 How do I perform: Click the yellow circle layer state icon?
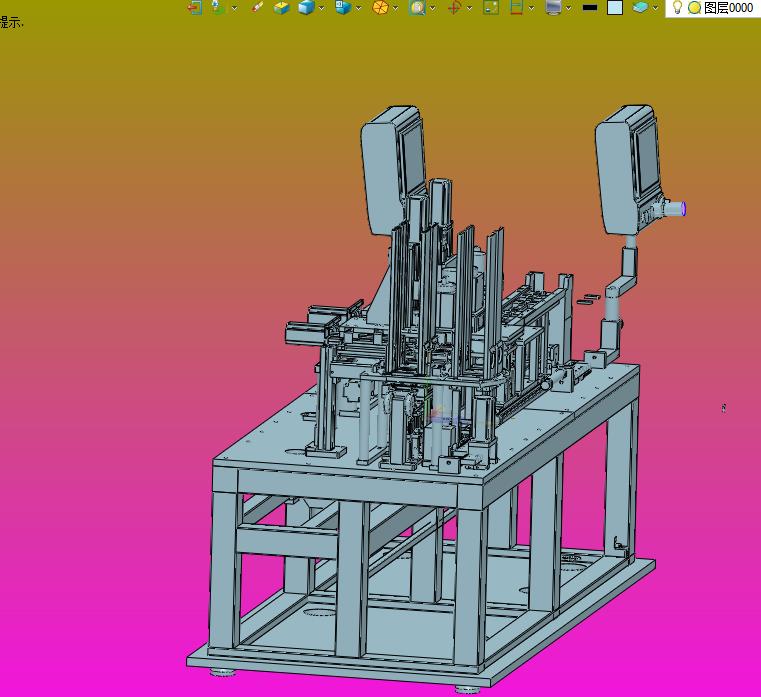(x=695, y=8)
